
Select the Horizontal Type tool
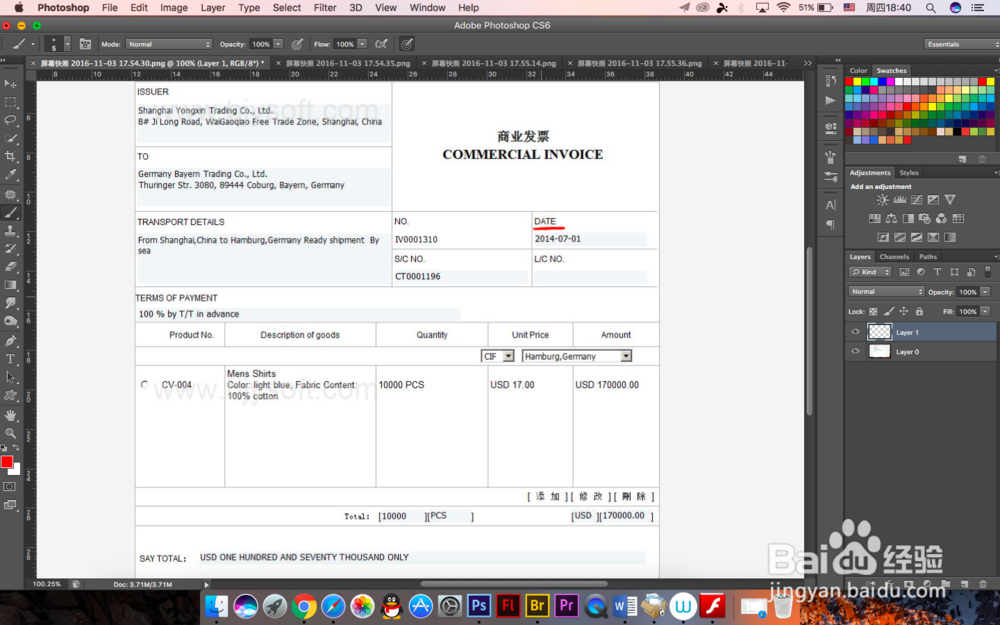(x=10, y=359)
